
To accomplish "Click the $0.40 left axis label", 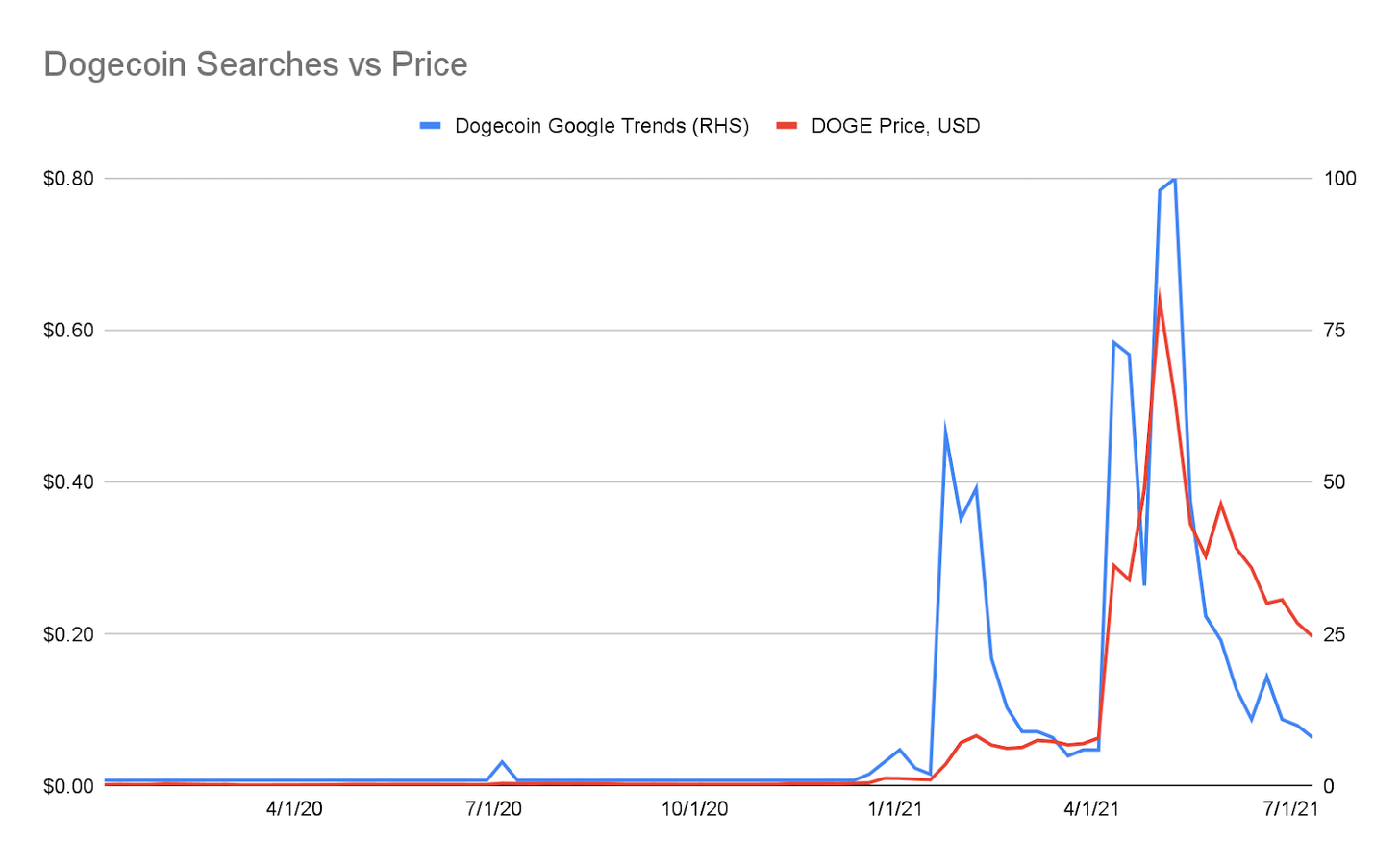I will coord(67,482).
